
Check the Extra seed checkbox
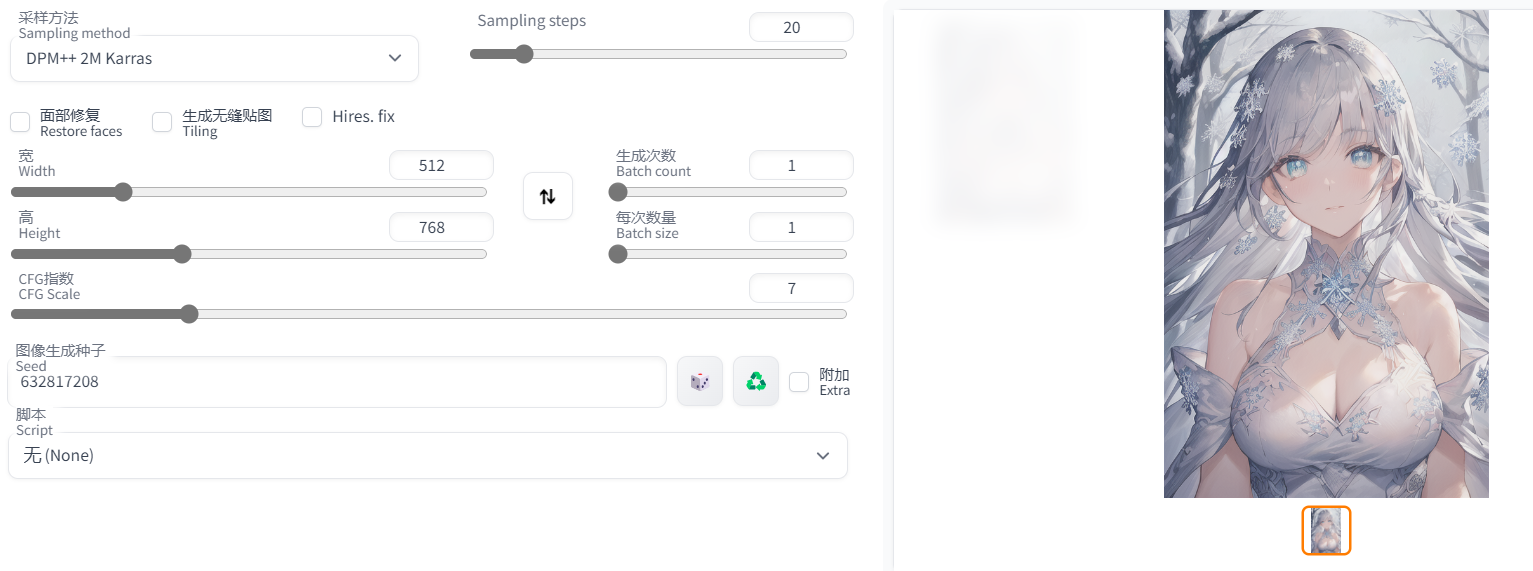pos(799,382)
